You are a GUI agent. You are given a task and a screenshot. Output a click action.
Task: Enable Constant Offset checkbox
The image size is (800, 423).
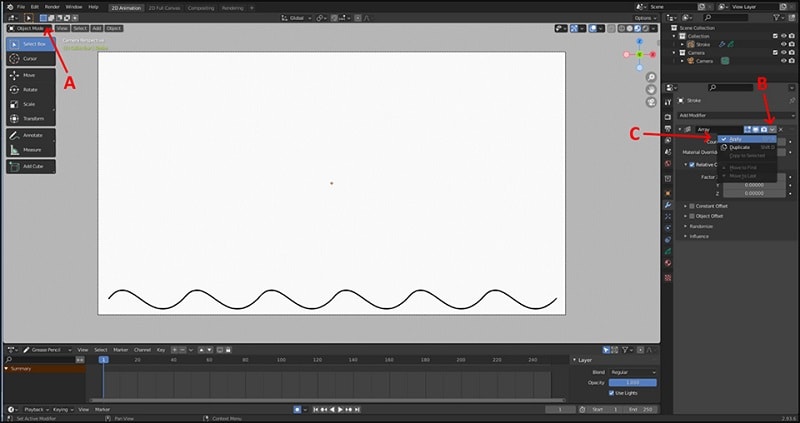click(x=692, y=206)
